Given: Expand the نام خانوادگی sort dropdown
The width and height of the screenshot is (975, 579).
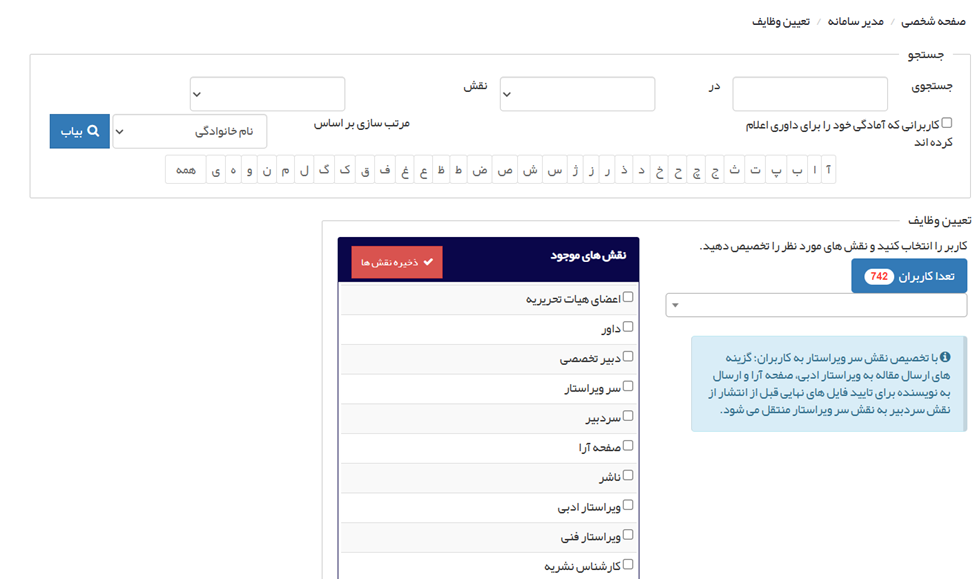Looking at the screenshot, I should (x=189, y=131).
